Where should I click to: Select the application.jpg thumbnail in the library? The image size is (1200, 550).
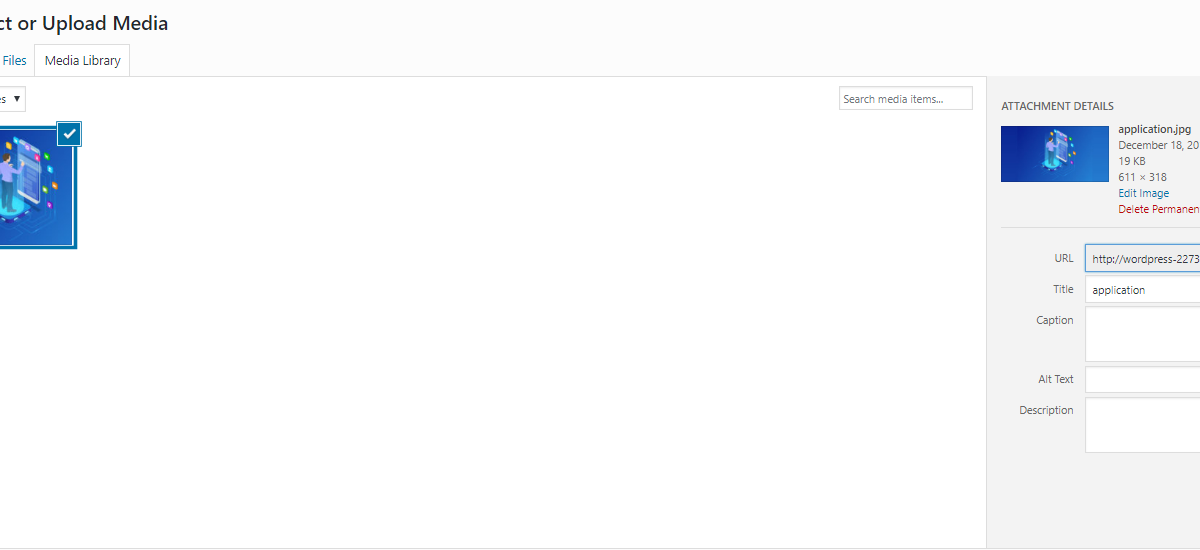(36, 187)
